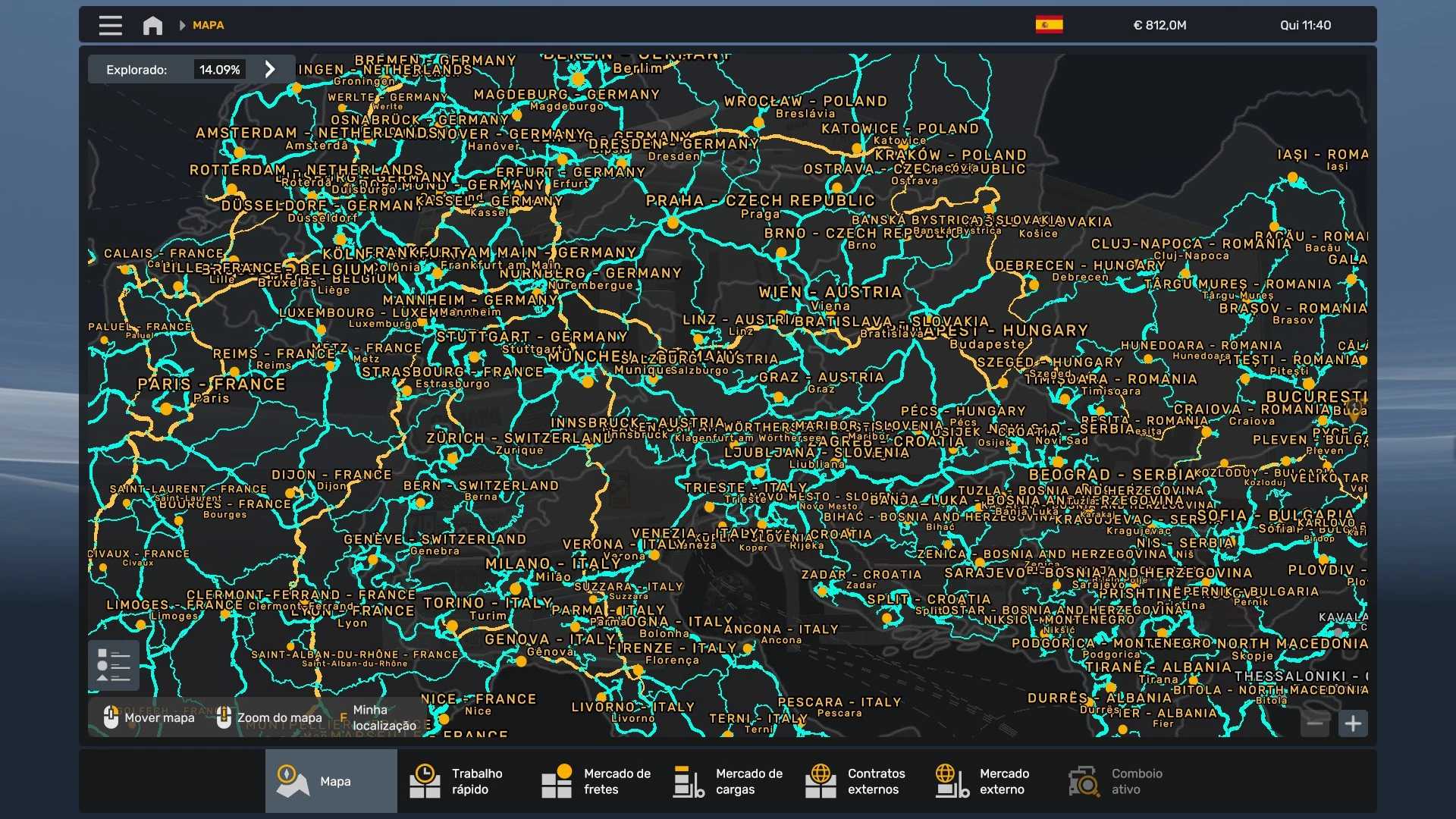Click the Spain flag icon
This screenshot has height=819, width=1456.
click(x=1049, y=25)
